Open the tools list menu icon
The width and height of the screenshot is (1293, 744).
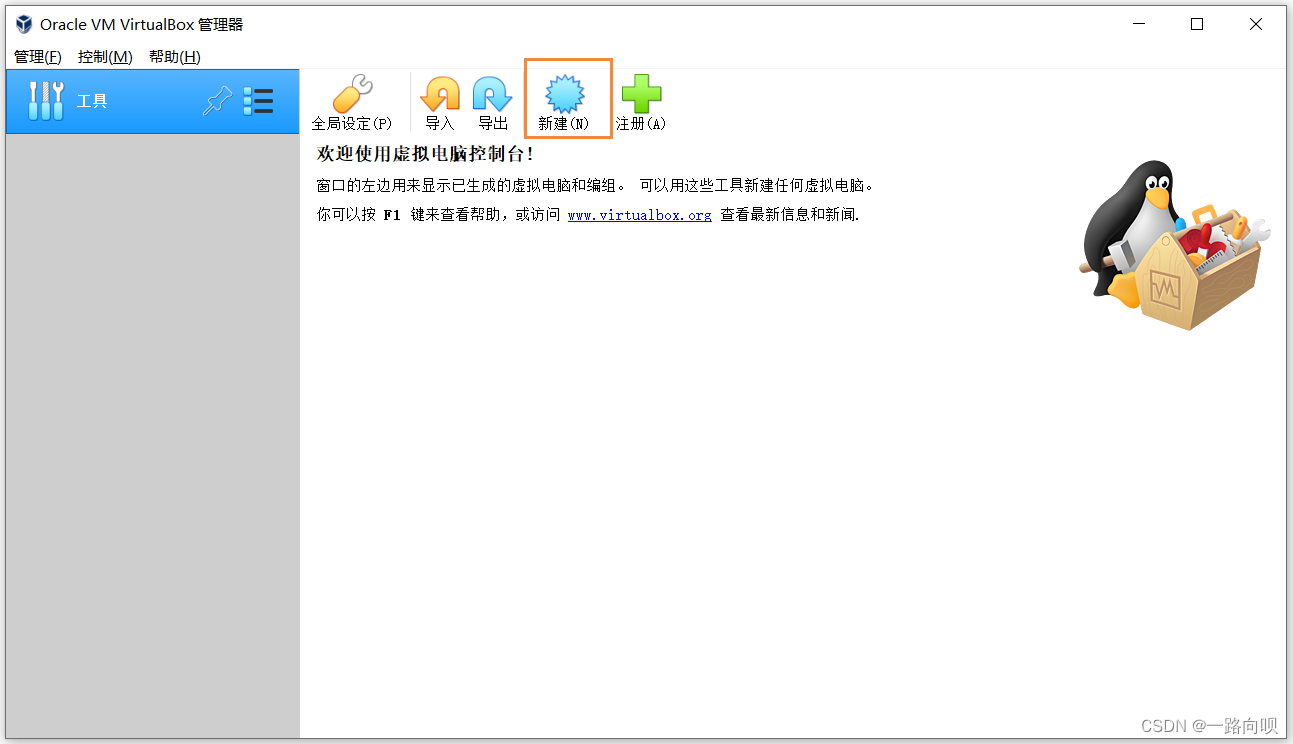click(258, 101)
